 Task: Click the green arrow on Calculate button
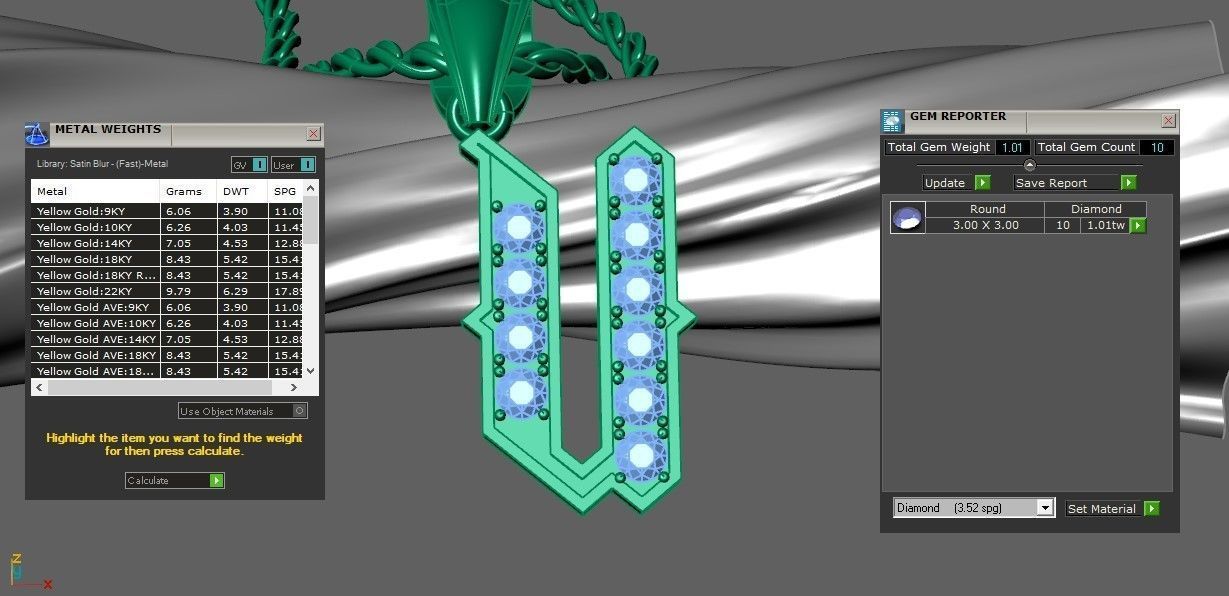click(217, 481)
